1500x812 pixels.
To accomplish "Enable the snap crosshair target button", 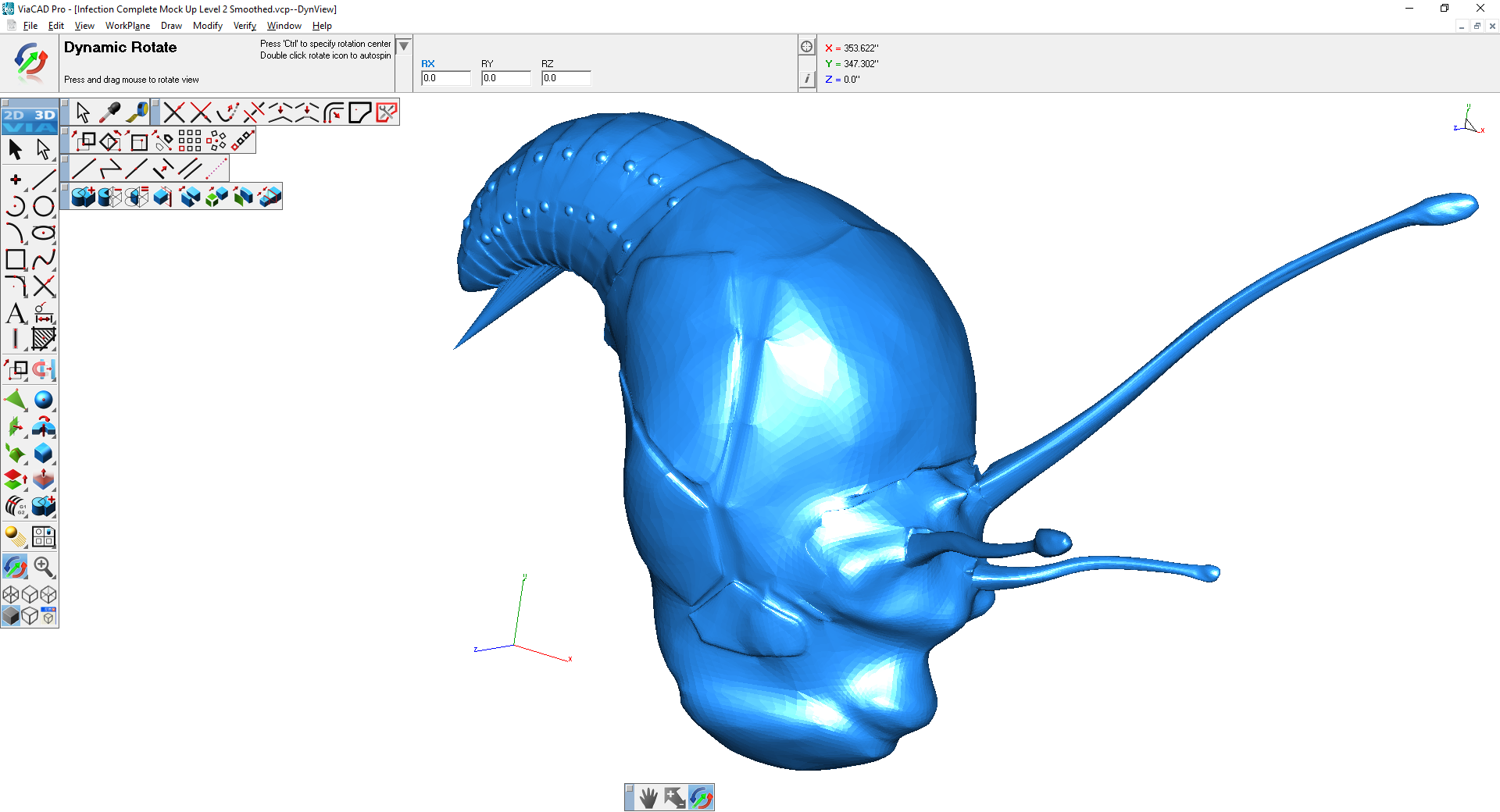I will click(807, 47).
